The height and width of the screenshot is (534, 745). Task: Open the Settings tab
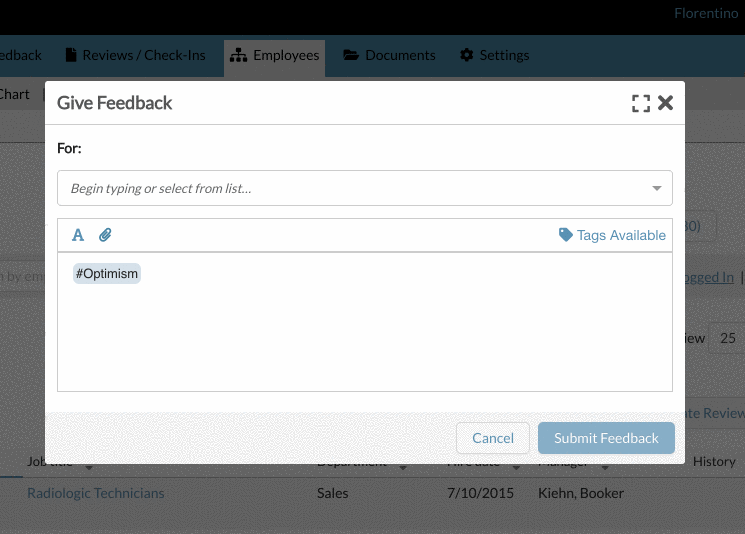click(x=495, y=56)
